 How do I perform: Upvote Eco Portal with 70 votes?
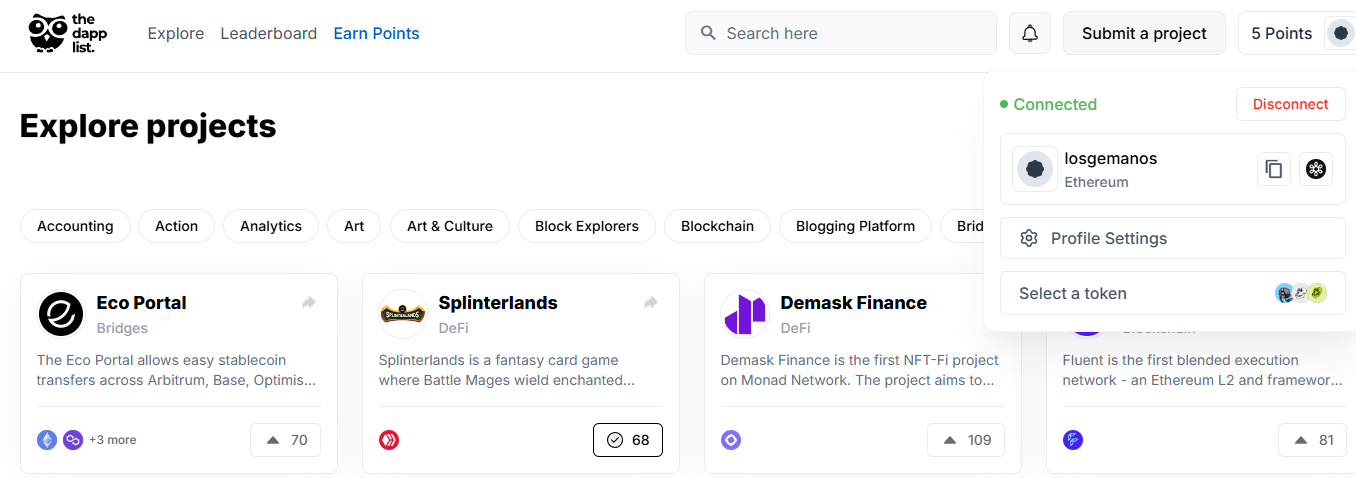tap(286, 440)
